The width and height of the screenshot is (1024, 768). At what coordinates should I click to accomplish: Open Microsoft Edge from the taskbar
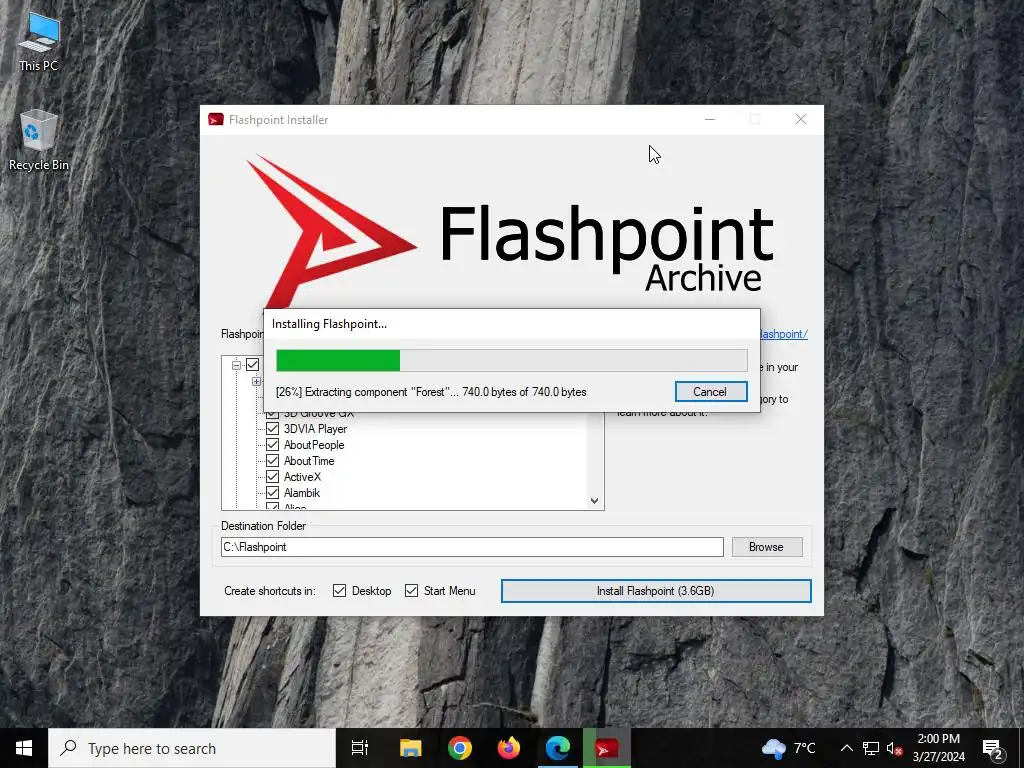[558, 748]
